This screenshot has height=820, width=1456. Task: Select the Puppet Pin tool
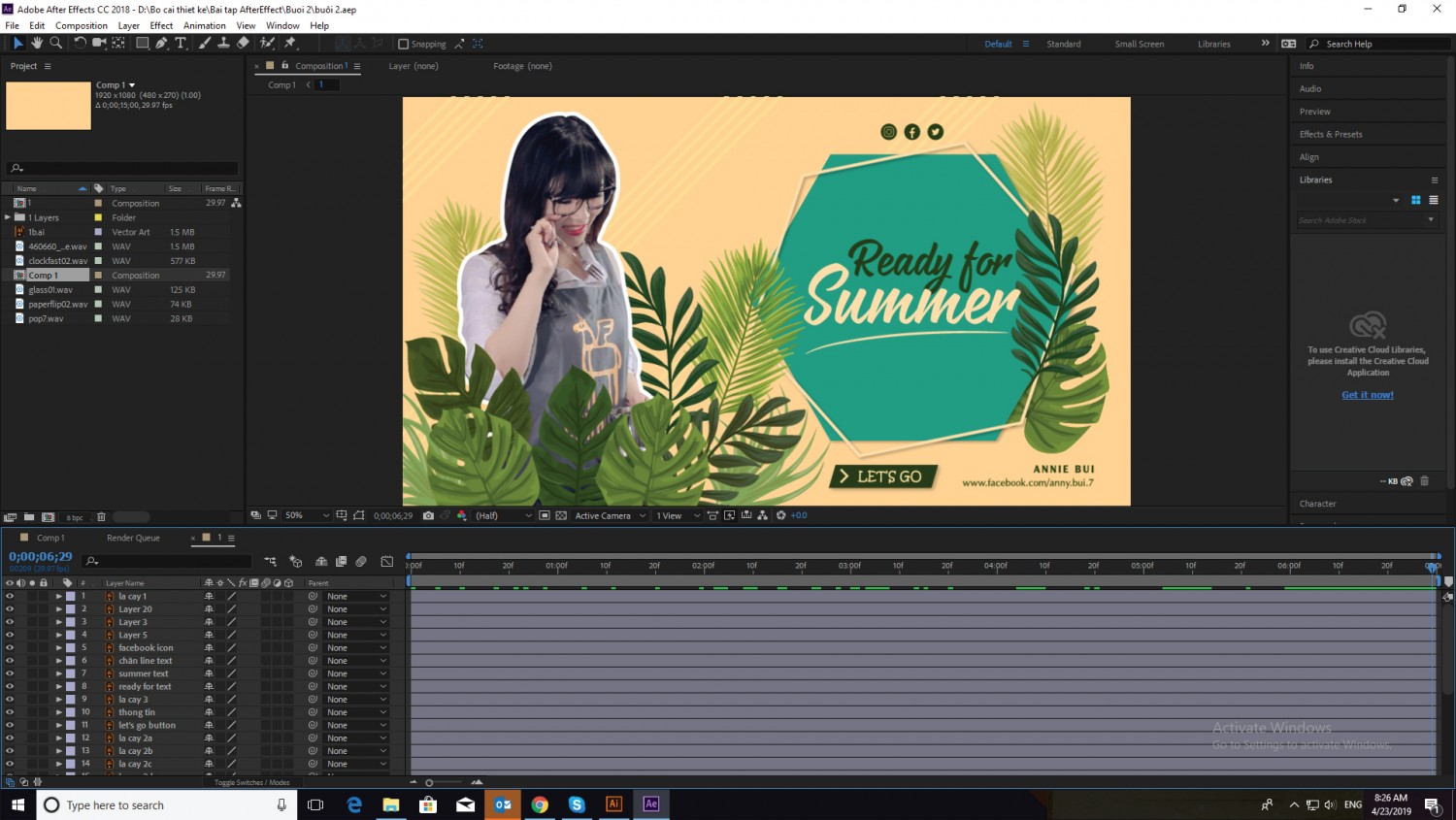pyautogui.click(x=290, y=43)
